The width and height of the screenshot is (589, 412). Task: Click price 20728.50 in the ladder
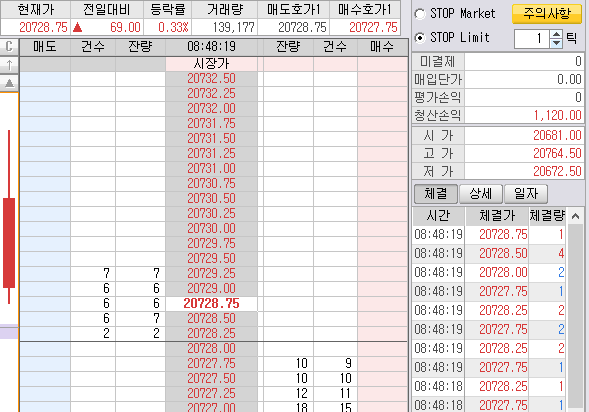211,319
